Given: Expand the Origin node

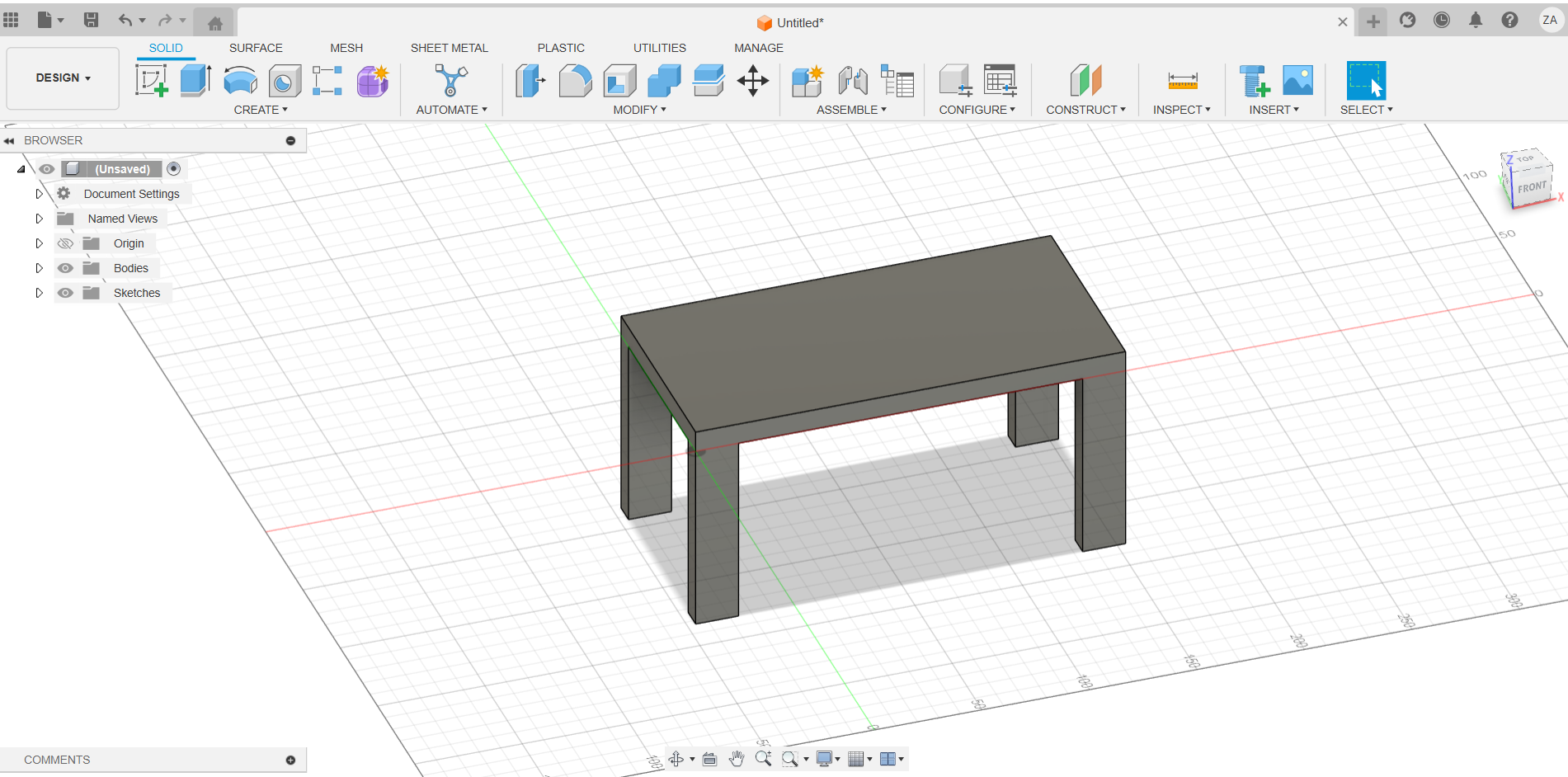Looking at the screenshot, I should 39,243.
